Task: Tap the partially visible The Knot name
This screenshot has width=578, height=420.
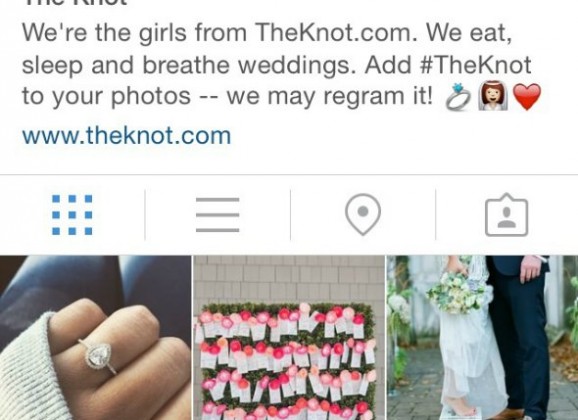Action: tap(75, 3)
